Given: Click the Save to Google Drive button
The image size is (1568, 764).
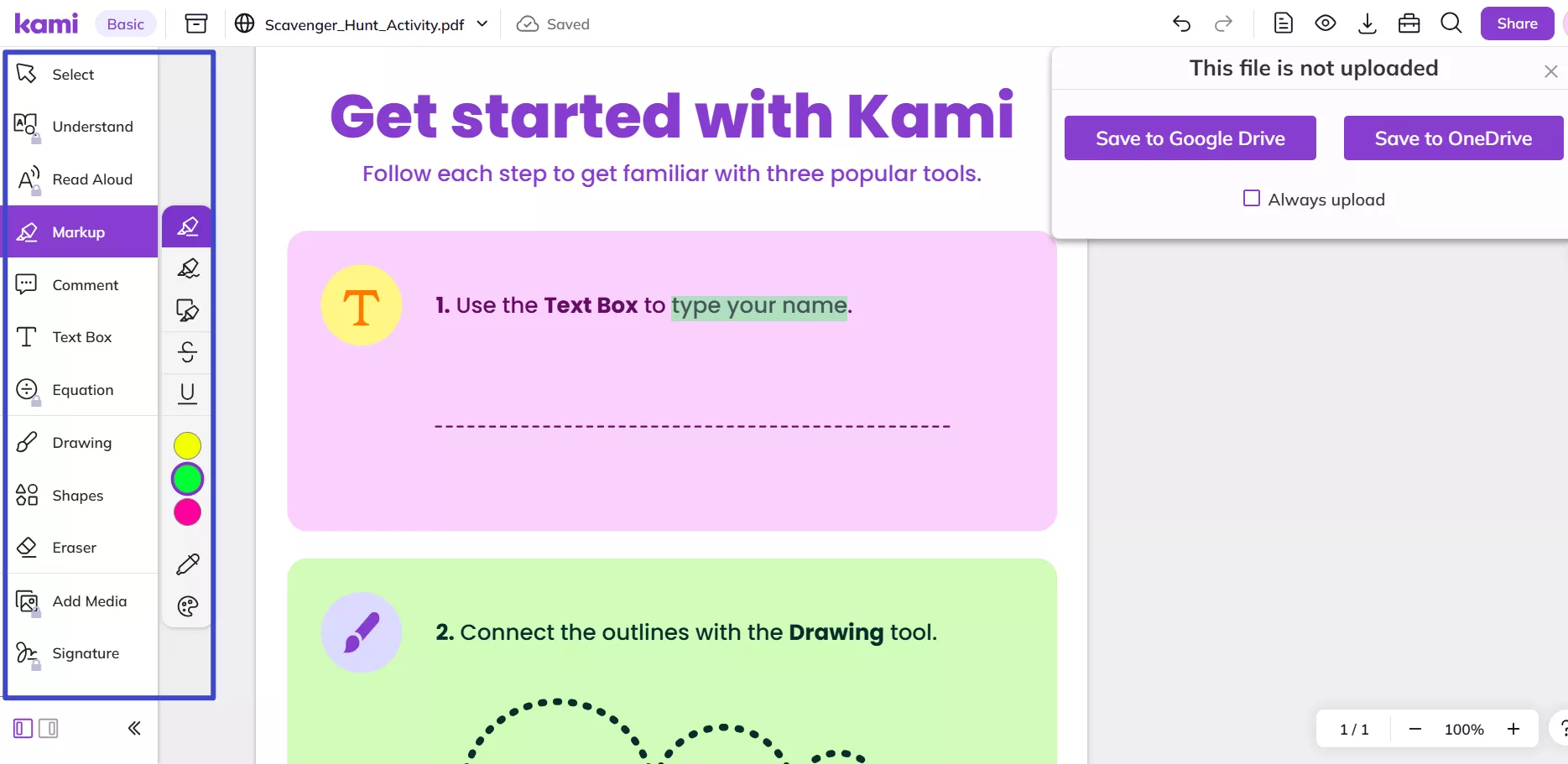Looking at the screenshot, I should pos(1190,138).
